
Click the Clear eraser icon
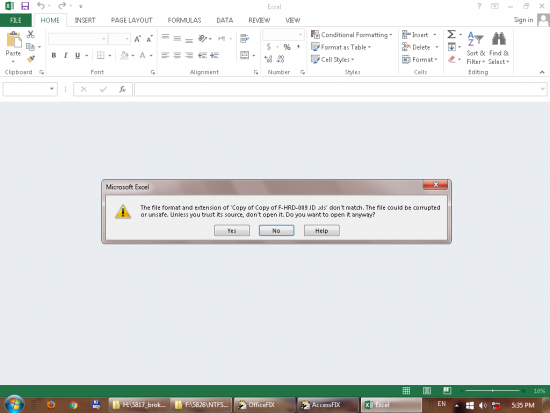pos(452,59)
